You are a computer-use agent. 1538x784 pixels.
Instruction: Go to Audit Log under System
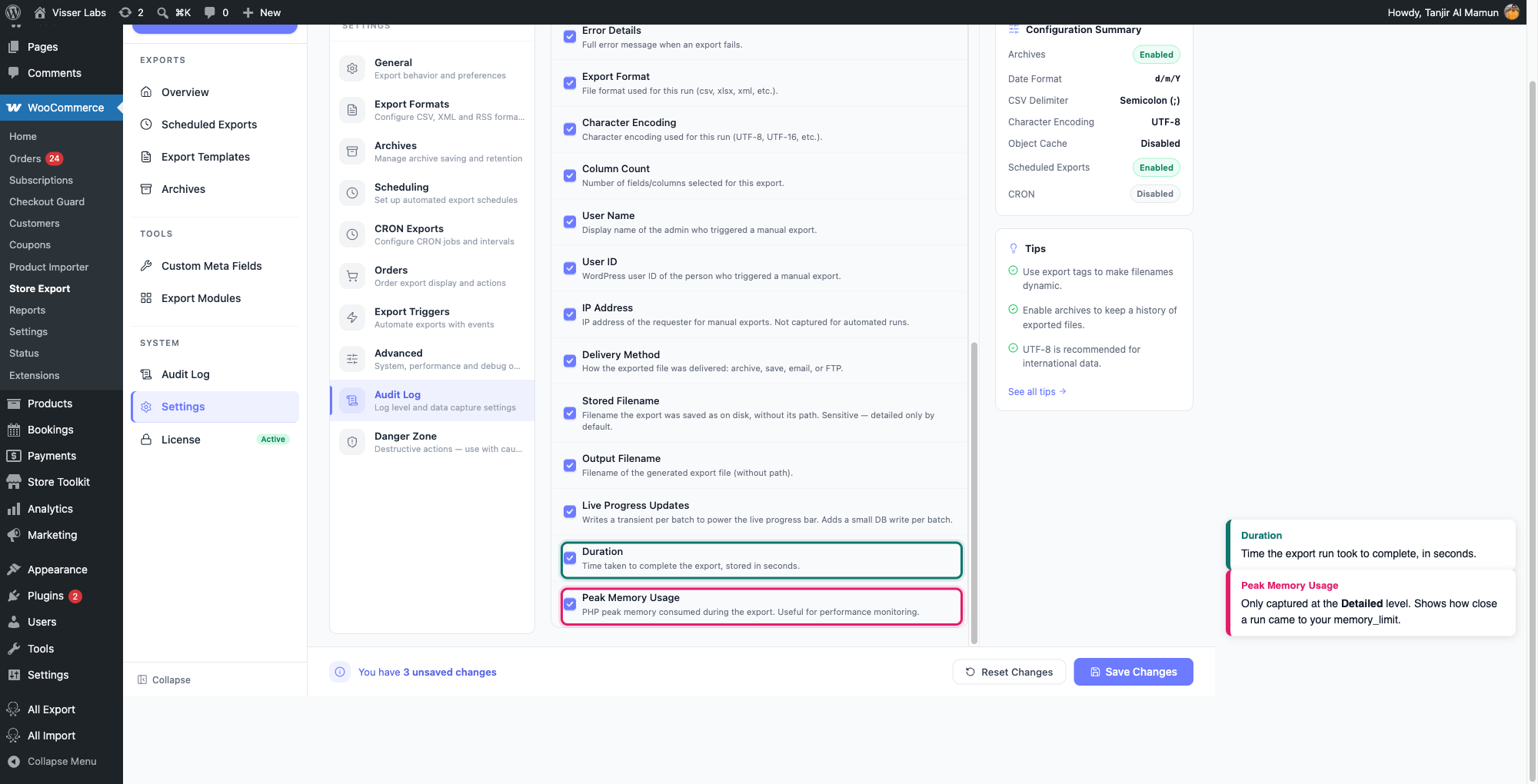tap(215, 374)
